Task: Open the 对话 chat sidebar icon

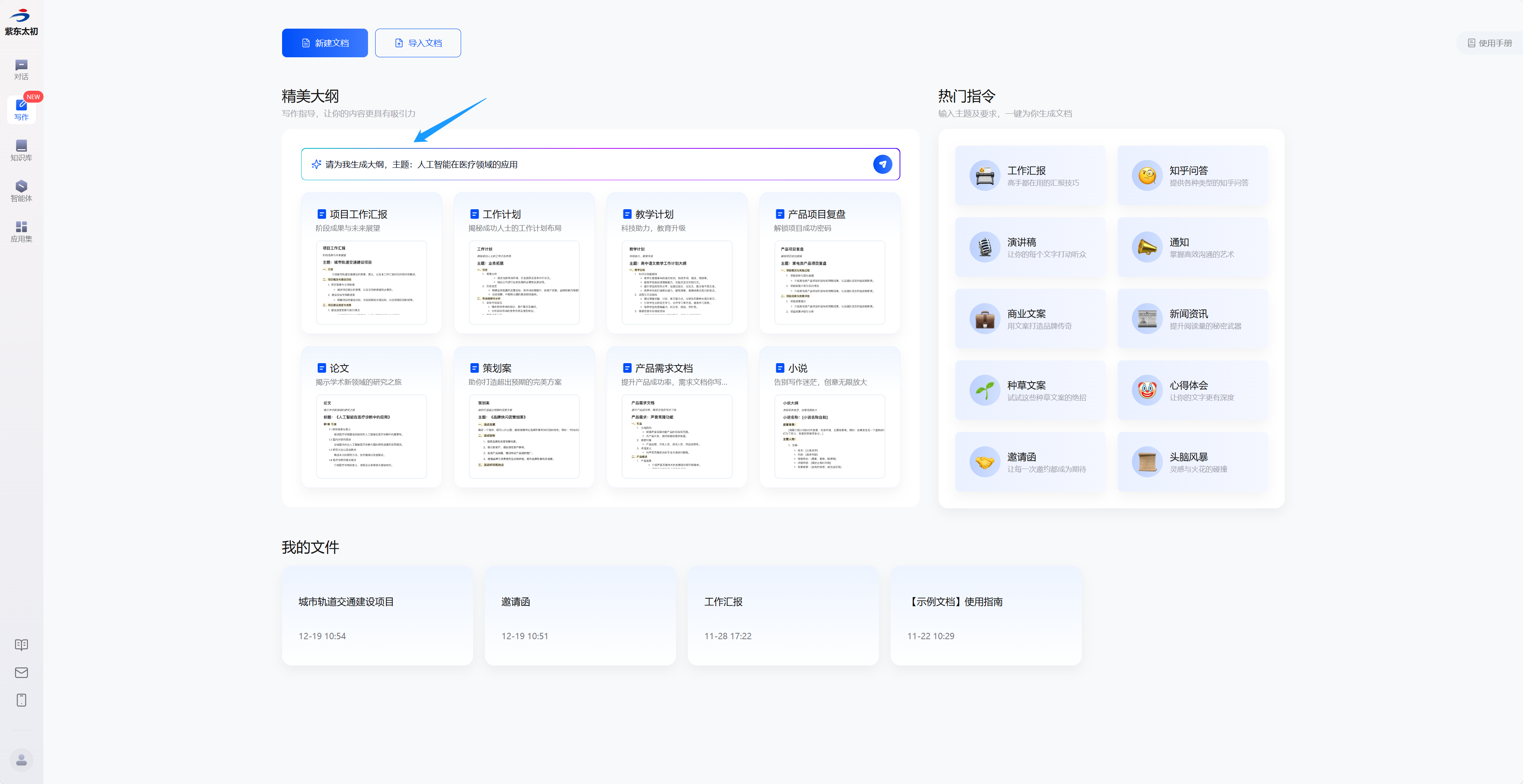Action: click(21, 69)
